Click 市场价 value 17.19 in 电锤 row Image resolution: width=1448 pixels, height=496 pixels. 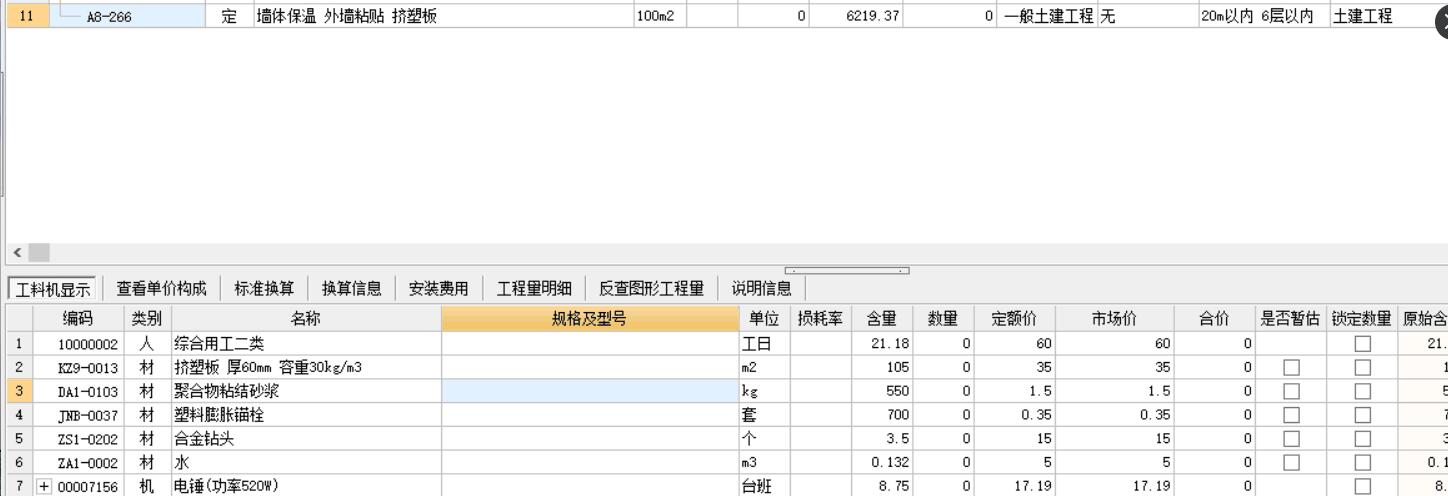1115,486
